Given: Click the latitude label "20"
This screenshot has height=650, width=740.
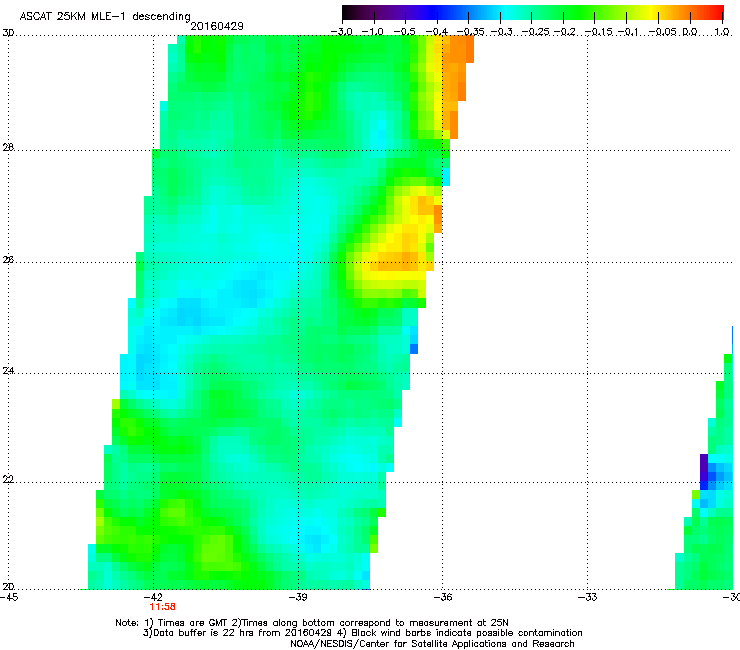Looking at the screenshot, I should (8, 587).
